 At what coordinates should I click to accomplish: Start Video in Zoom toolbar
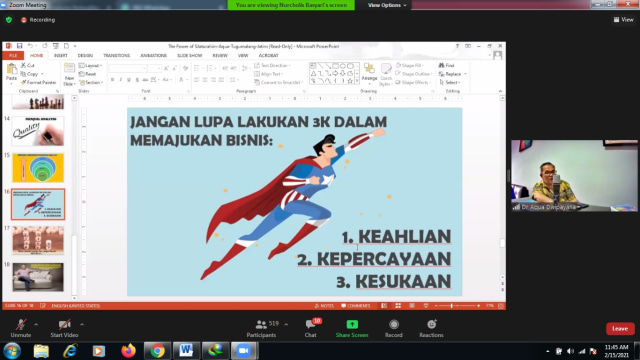click(64, 328)
